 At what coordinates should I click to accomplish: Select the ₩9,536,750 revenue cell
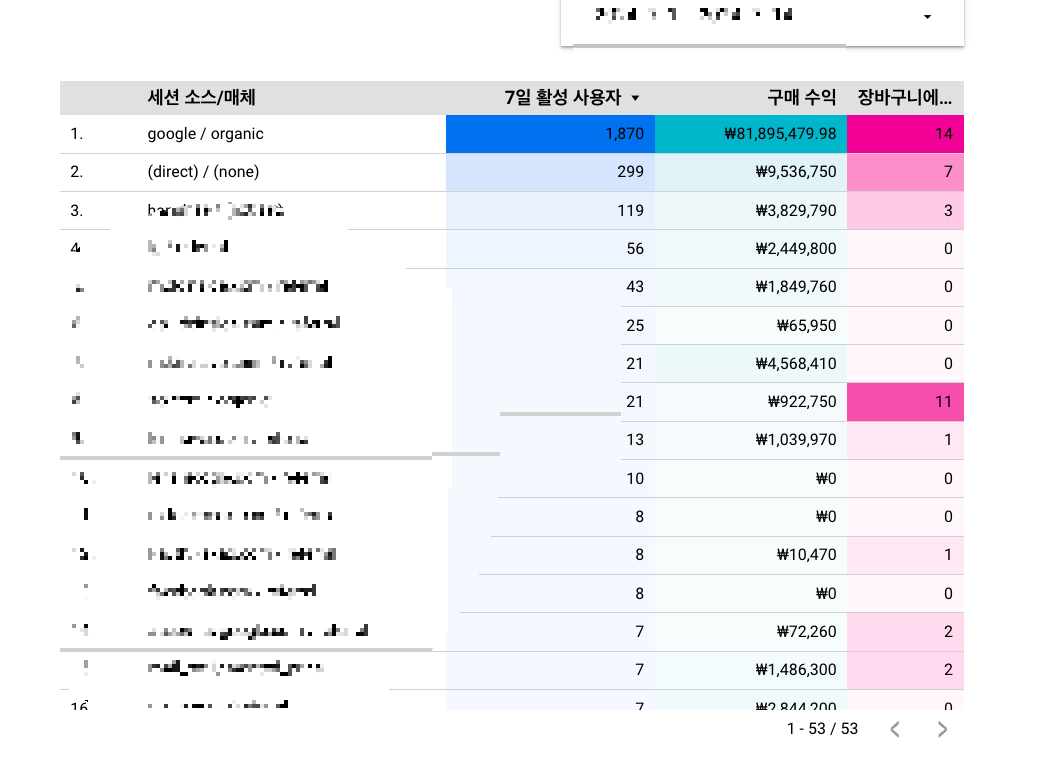point(753,172)
